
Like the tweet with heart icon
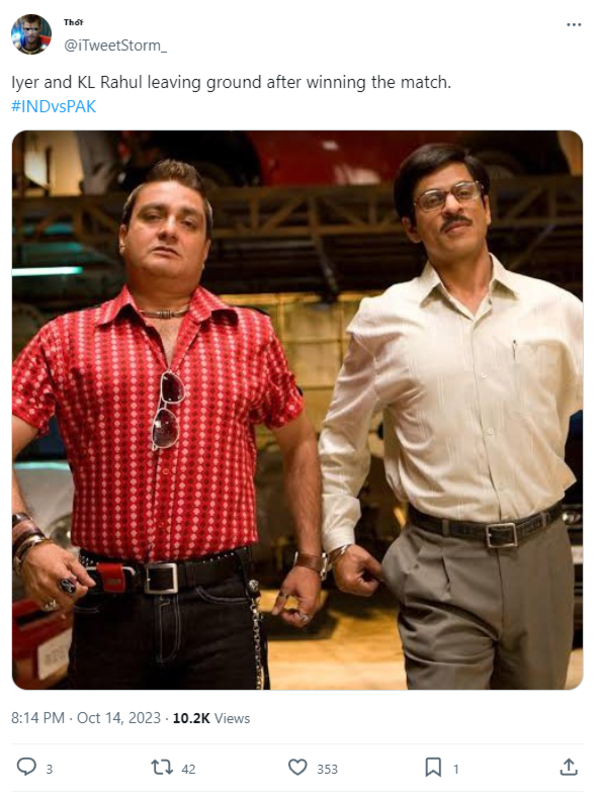click(x=297, y=767)
